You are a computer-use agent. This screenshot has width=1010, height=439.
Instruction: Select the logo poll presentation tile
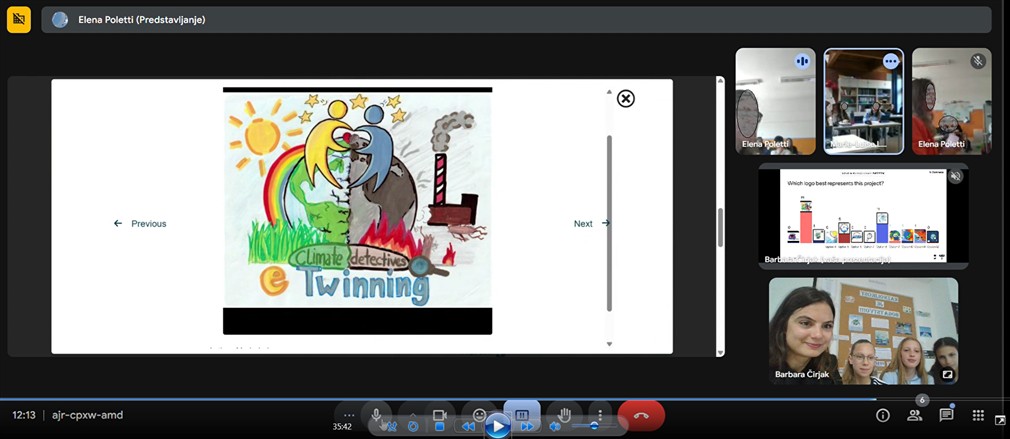863,216
